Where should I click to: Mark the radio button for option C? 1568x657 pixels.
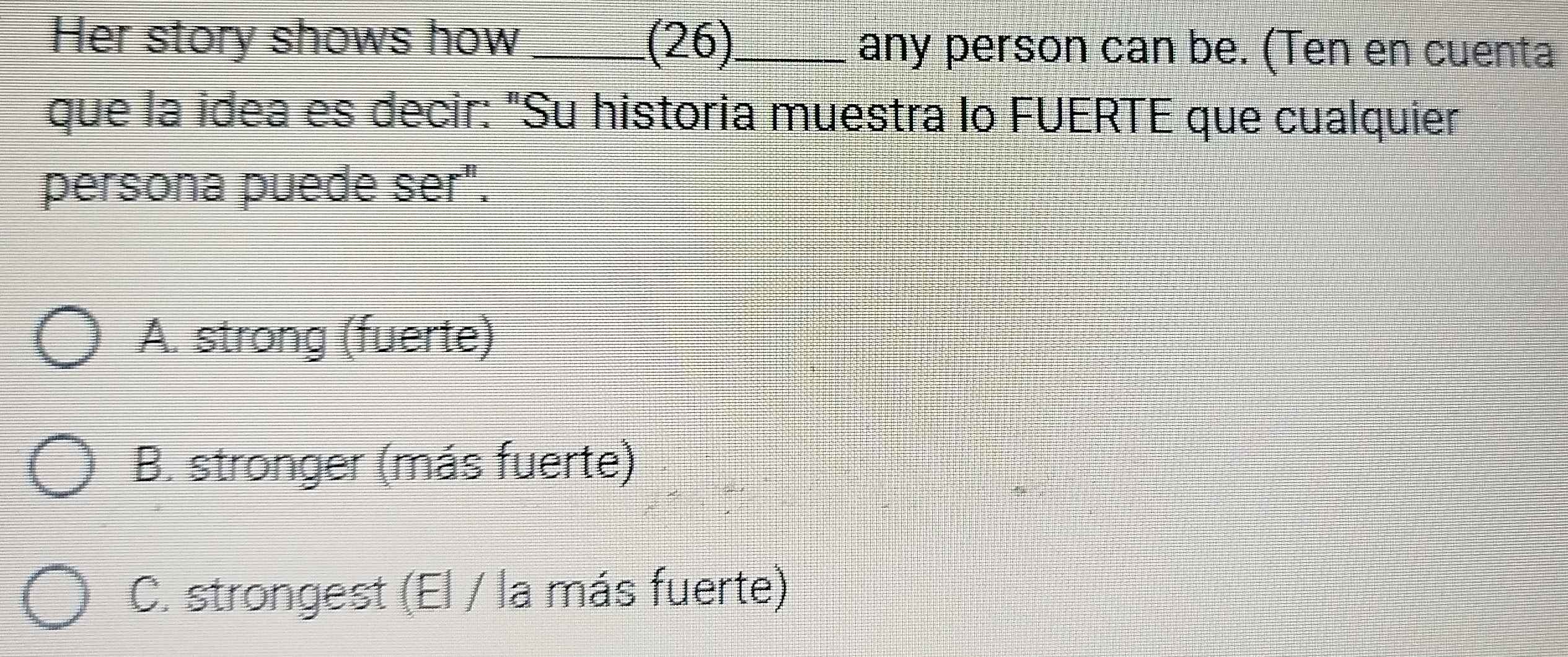(58, 595)
